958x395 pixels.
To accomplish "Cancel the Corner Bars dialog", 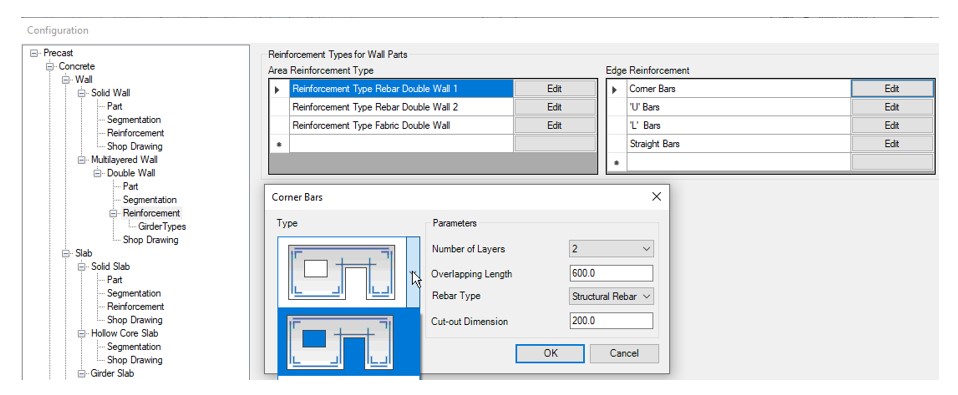I will (x=624, y=353).
